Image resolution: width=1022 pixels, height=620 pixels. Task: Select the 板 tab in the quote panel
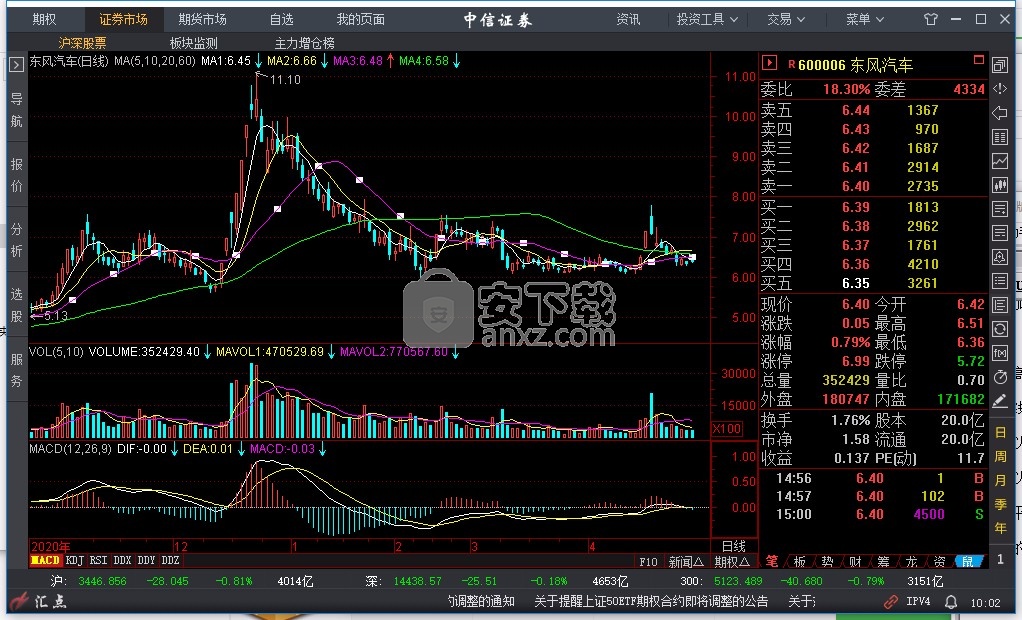tap(800, 561)
